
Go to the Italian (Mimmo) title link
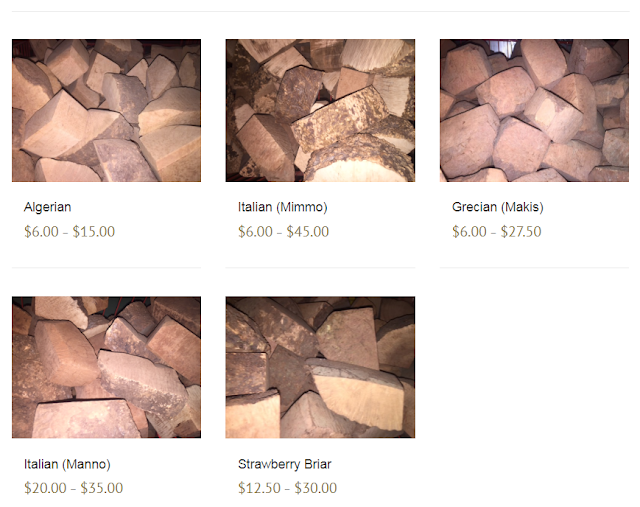click(x=282, y=207)
